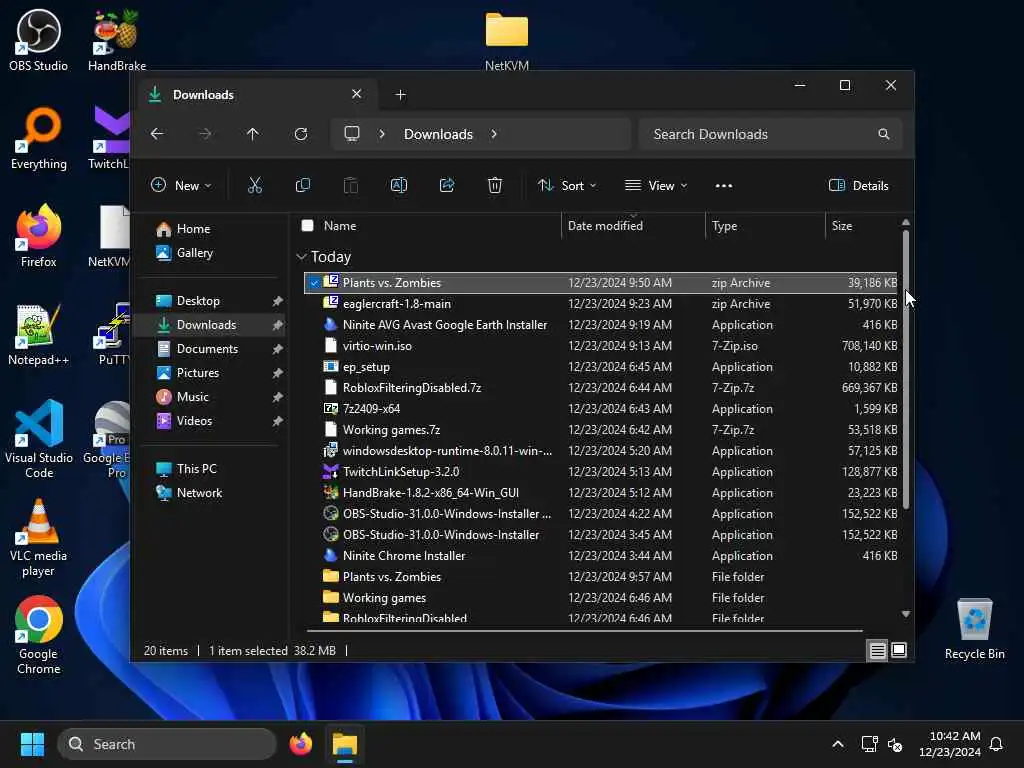The width and height of the screenshot is (1024, 768).
Task: Add a new File Explorer tab
Action: [401, 95]
